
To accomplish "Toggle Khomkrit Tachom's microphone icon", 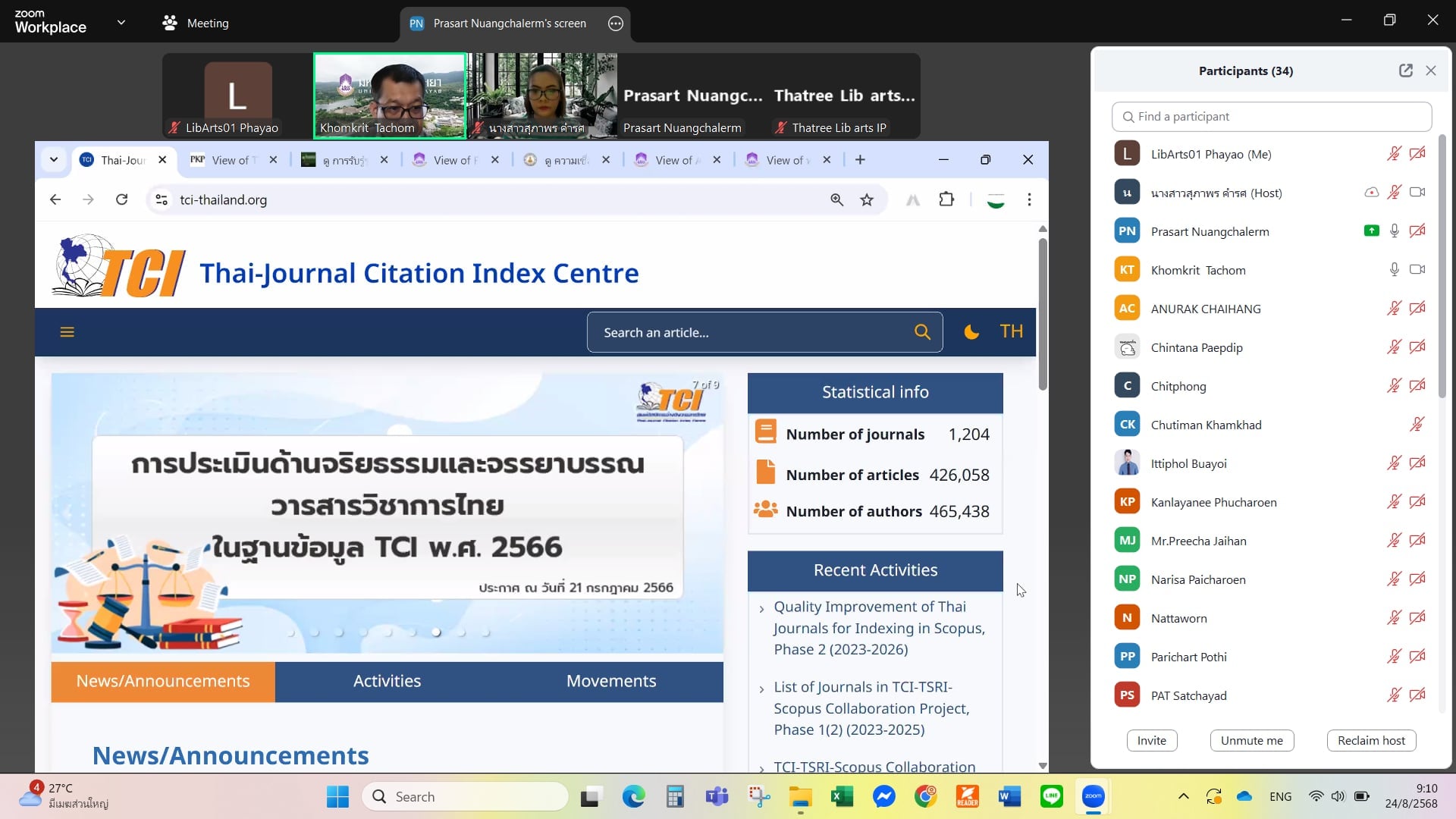I will pyautogui.click(x=1394, y=270).
